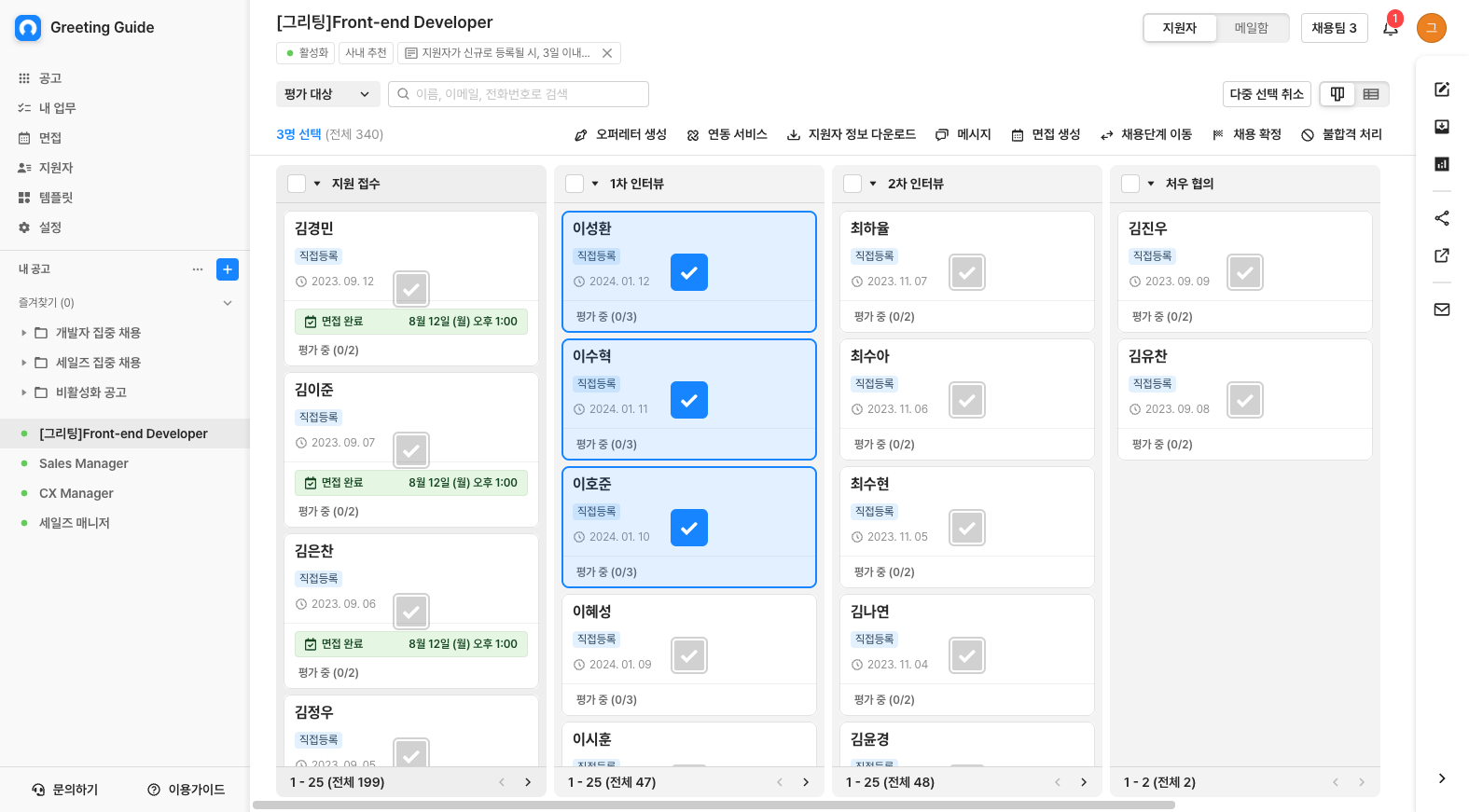Open 이용가이드 at the bottom left
The height and width of the screenshot is (812, 1469).
(187, 790)
